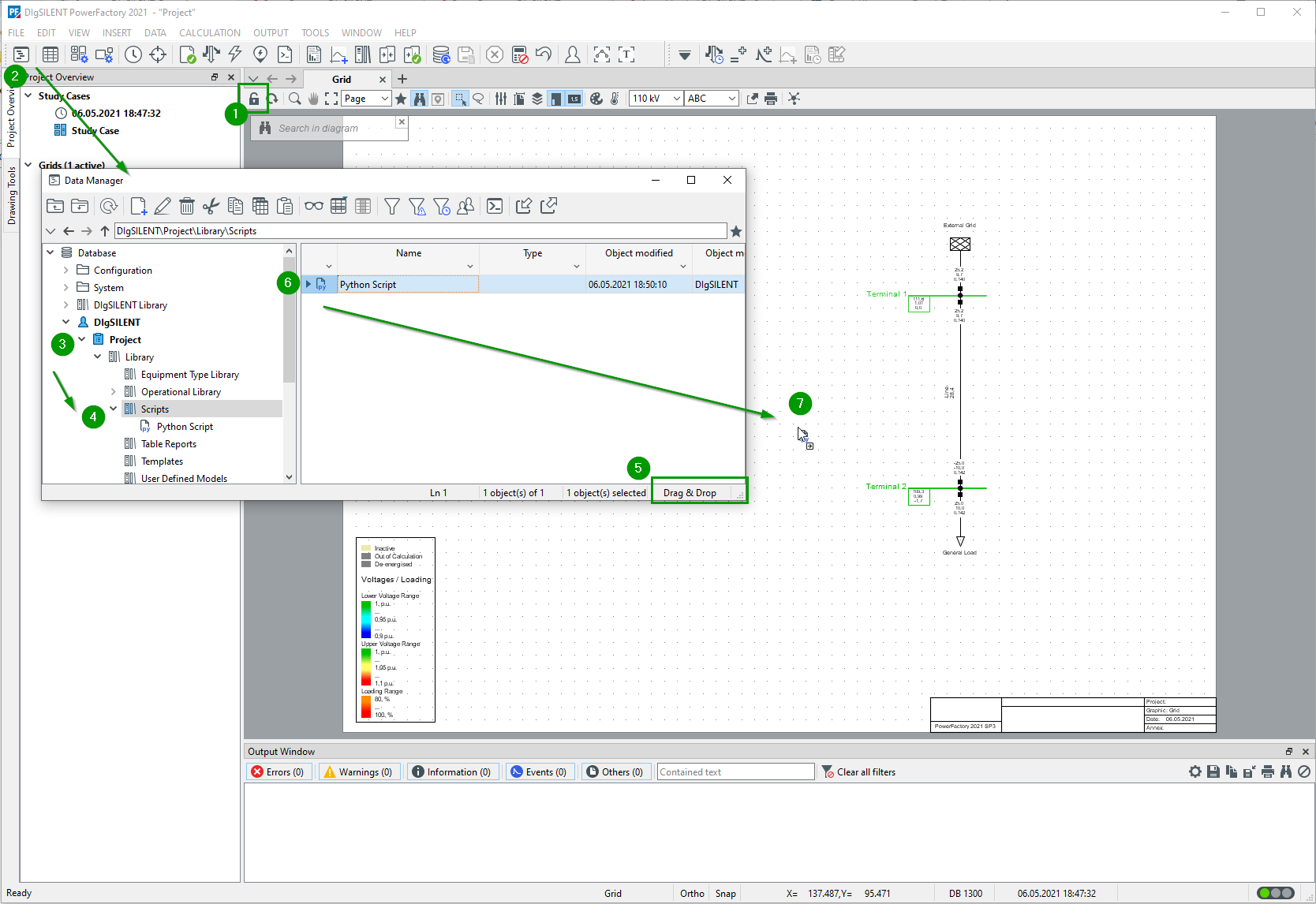Toggle the Others filter in Output Window

[615, 772]
